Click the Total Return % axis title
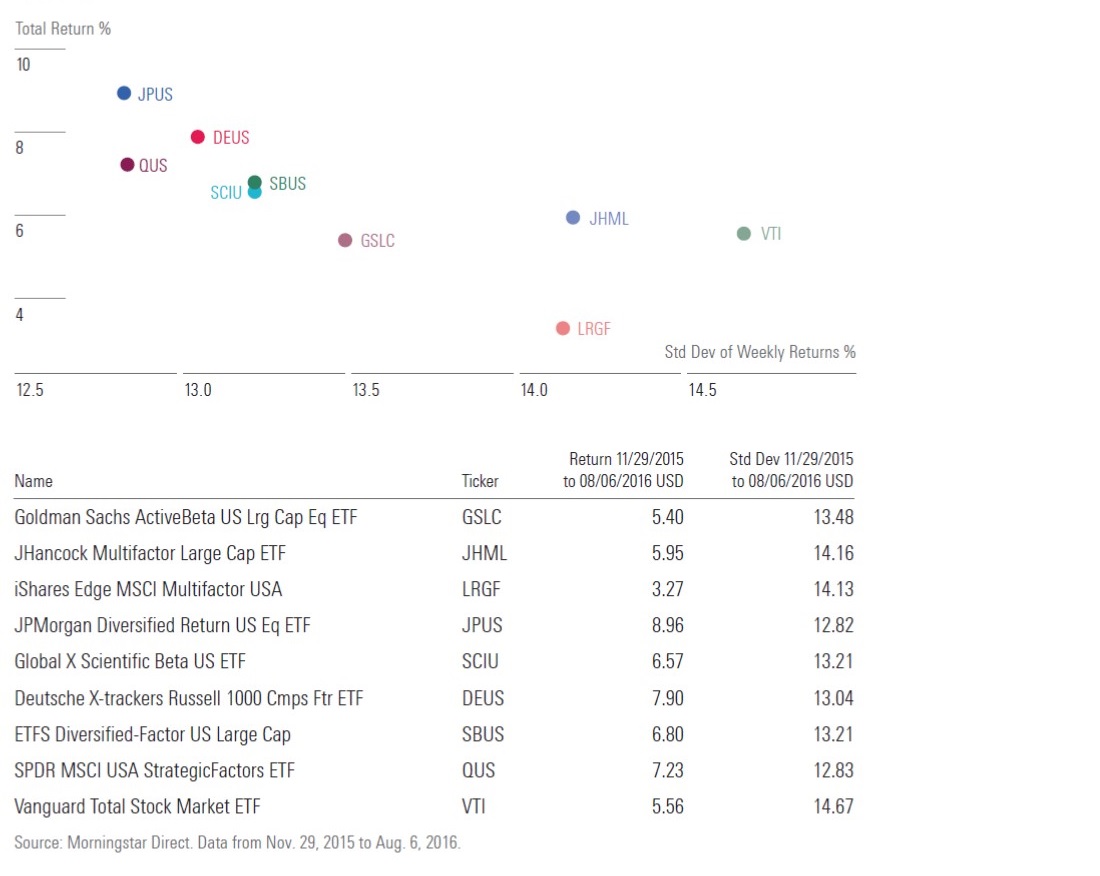Screen dimensions: 1100x876 click(x=63, y=28)
